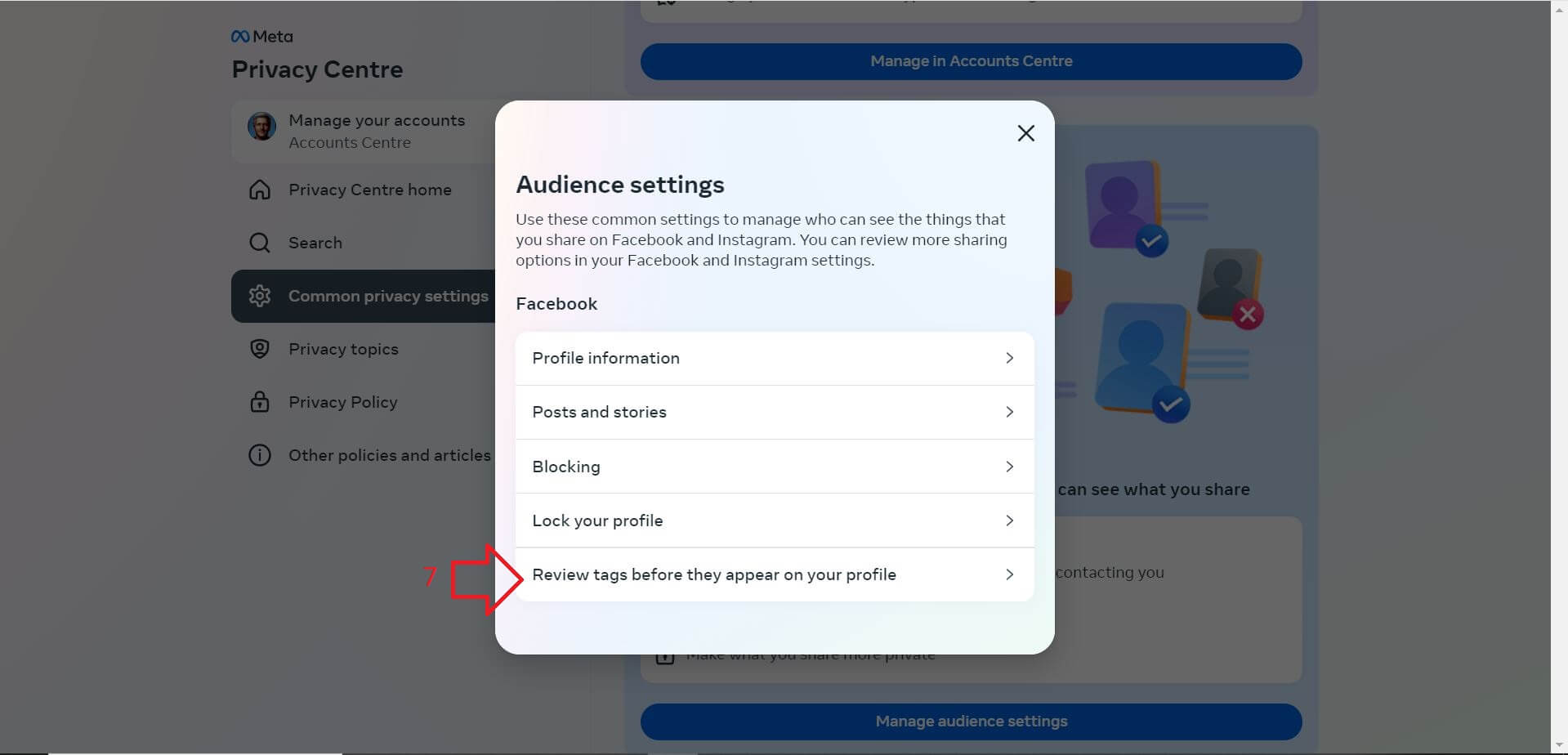Open the Blocking option
This screenshot has height=755, width=1568.
775,467
